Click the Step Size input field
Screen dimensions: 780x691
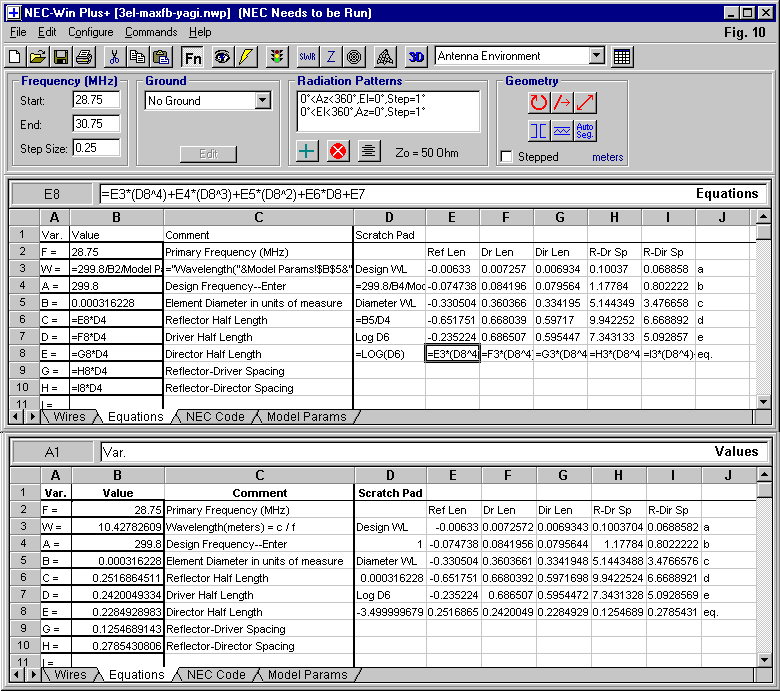click(x=95, y=149)
